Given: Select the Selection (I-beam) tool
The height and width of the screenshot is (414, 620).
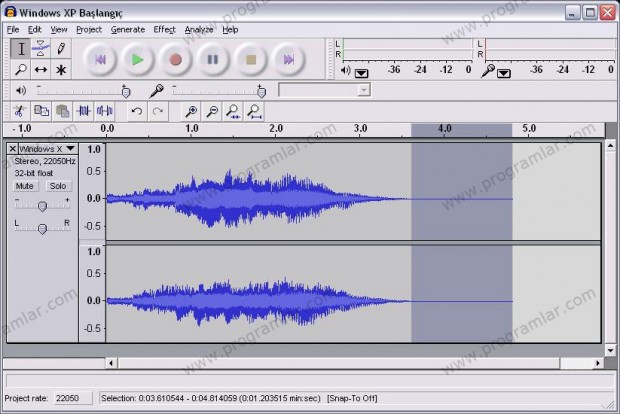Looking at the screenshot, I should coord(21,49).
